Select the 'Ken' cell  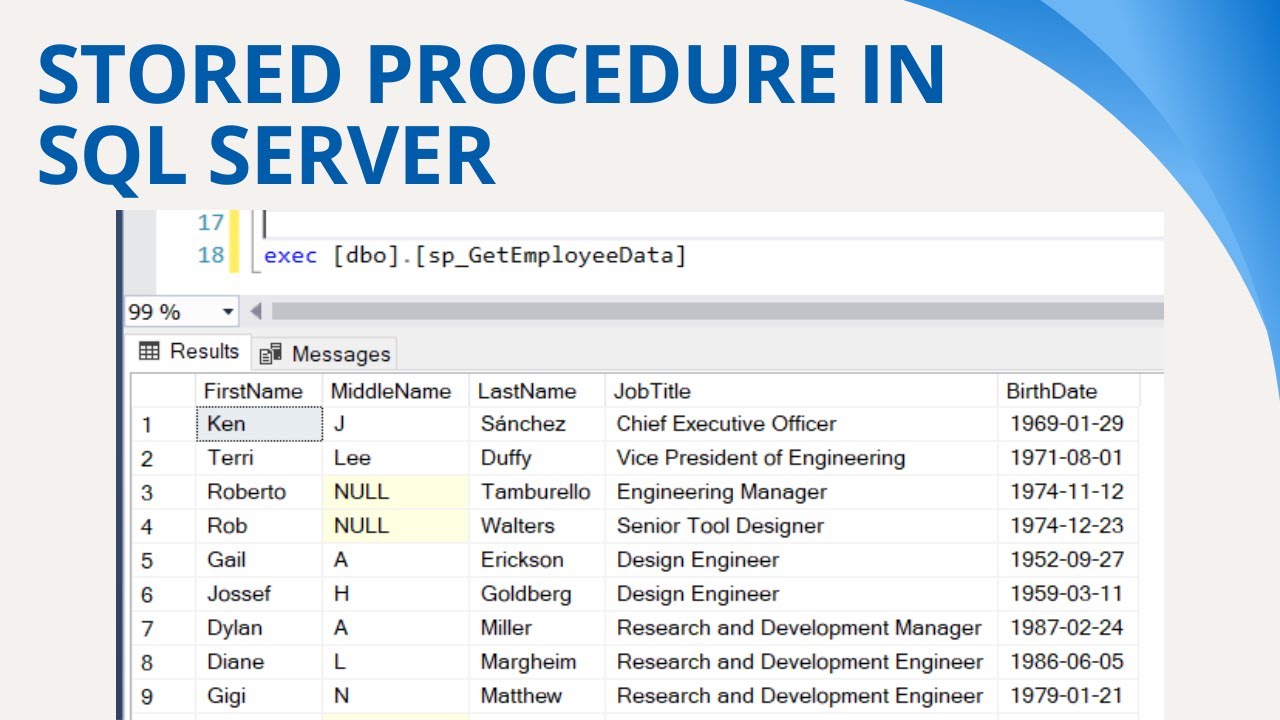(259, 424)
